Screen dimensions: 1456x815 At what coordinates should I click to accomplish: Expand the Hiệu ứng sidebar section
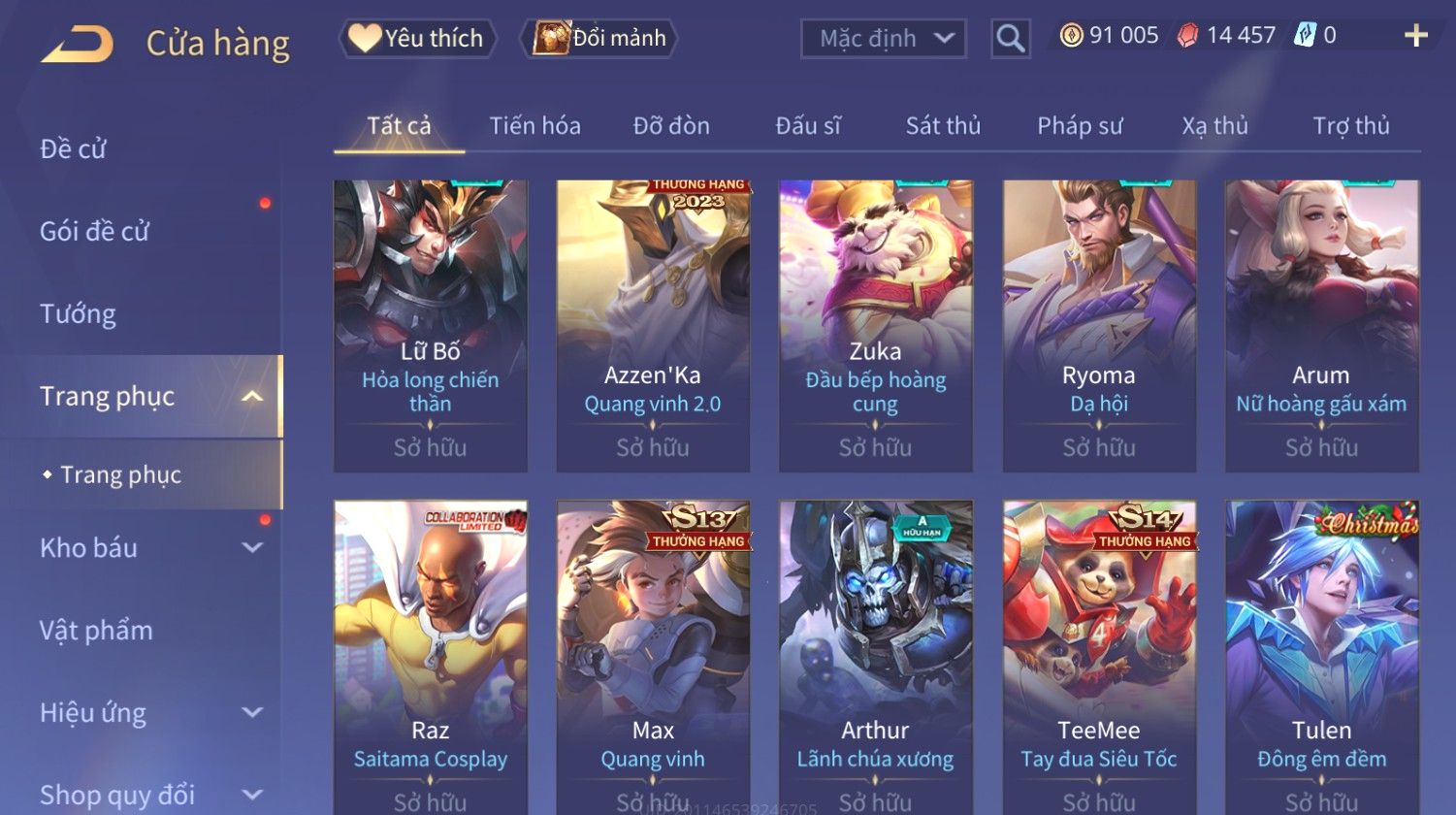pos(252,712)
